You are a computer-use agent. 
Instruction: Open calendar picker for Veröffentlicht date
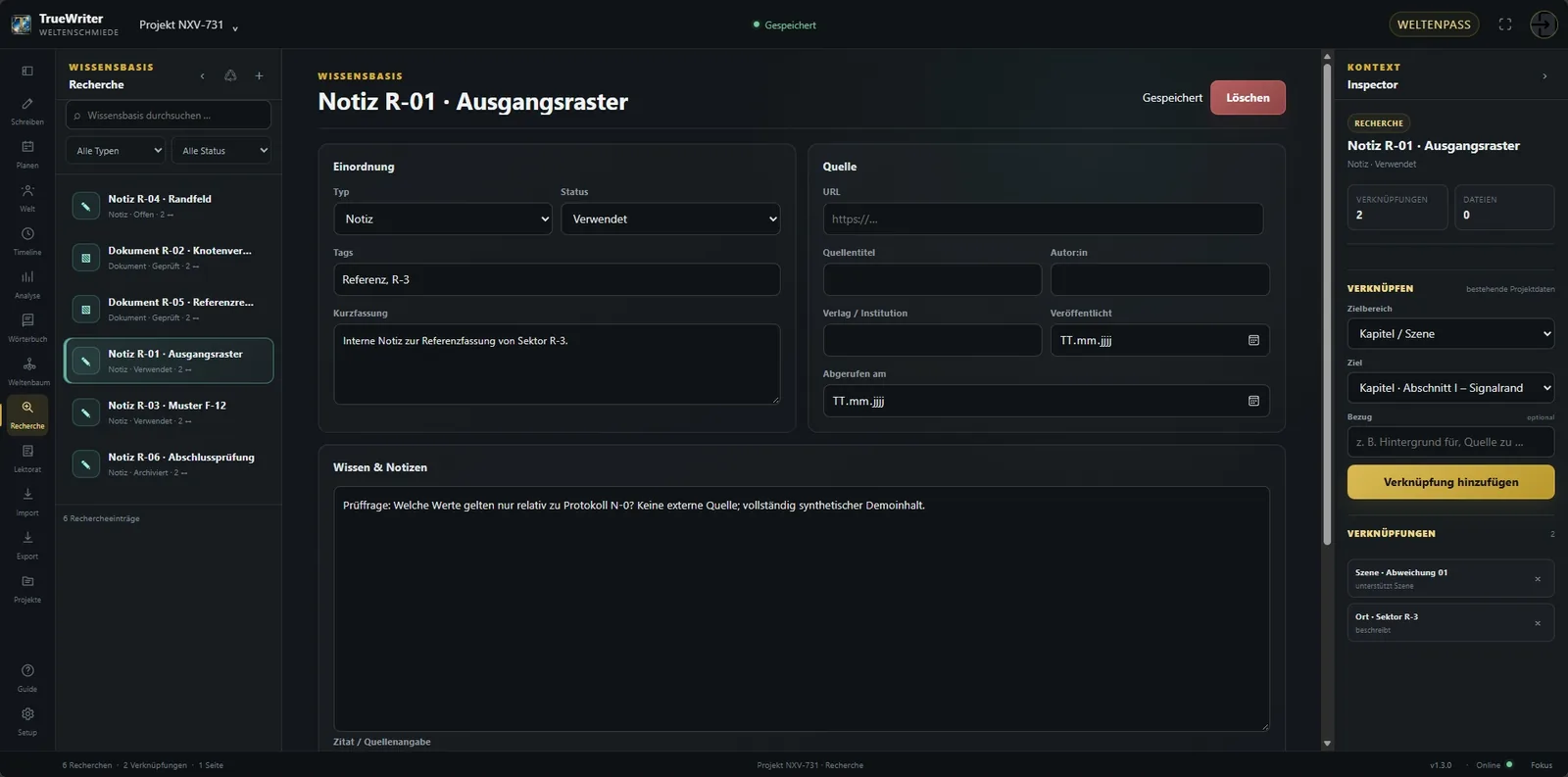point(1253,340)
